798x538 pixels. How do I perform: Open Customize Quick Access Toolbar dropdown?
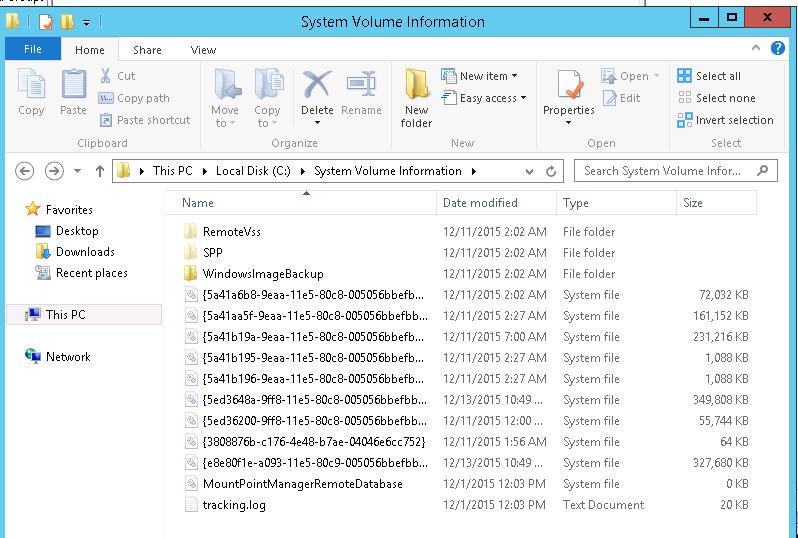coord(87,22)
